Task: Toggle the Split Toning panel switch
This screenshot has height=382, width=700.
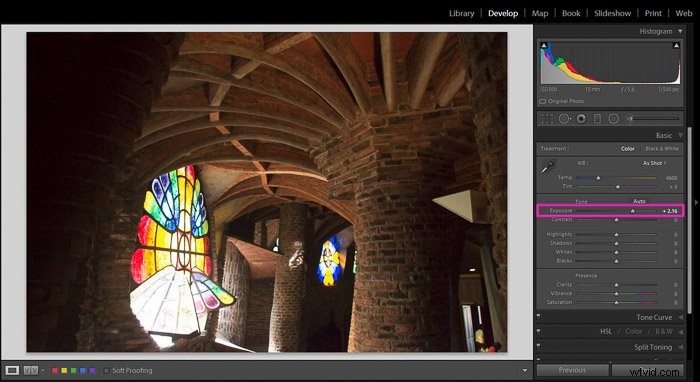Action: pos(538,346)
